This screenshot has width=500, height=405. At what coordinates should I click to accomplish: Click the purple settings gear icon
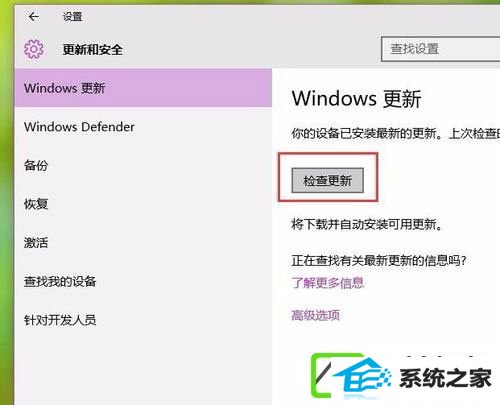(34, 49)
